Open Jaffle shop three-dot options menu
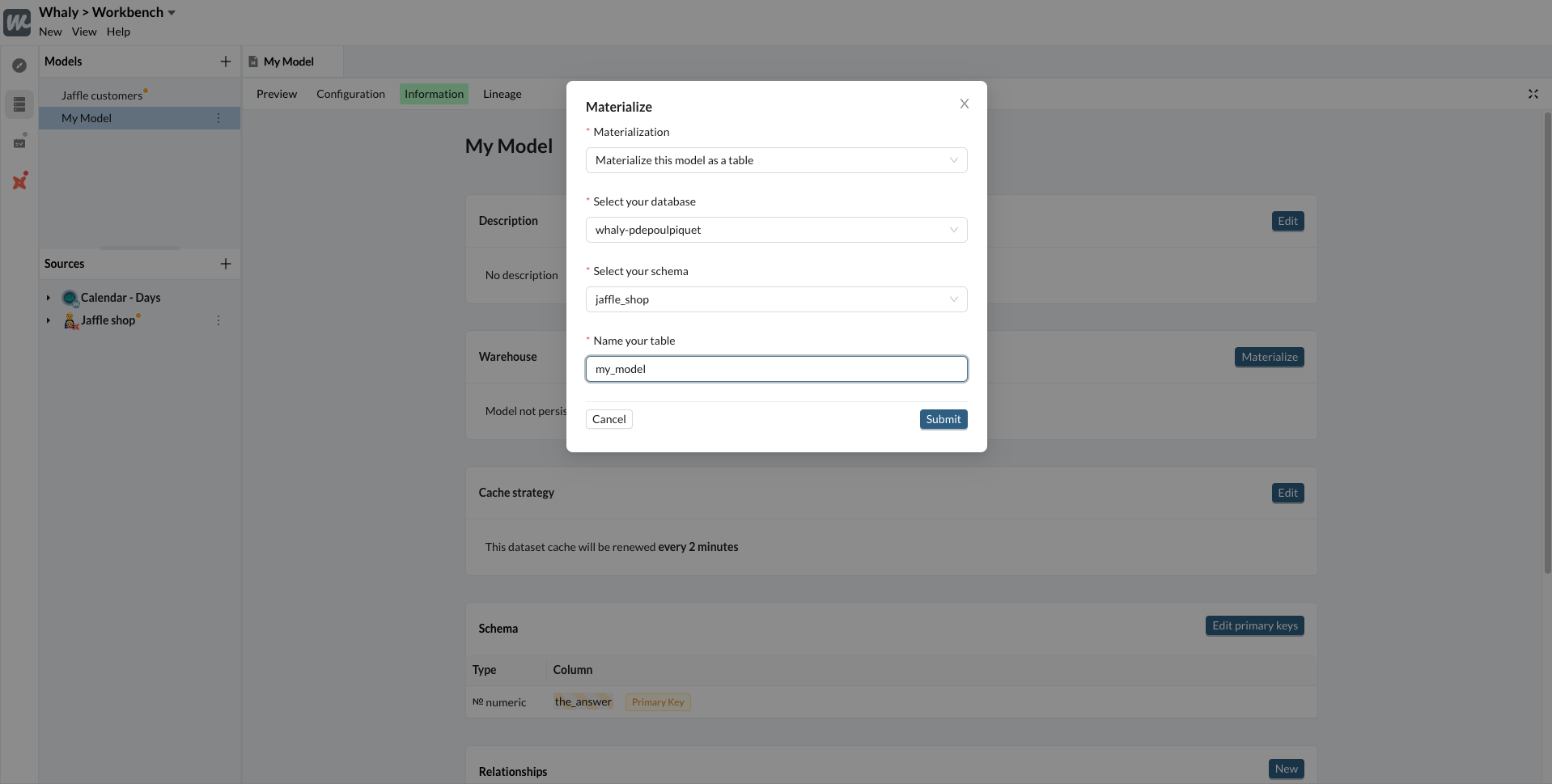 coord(218,320)
